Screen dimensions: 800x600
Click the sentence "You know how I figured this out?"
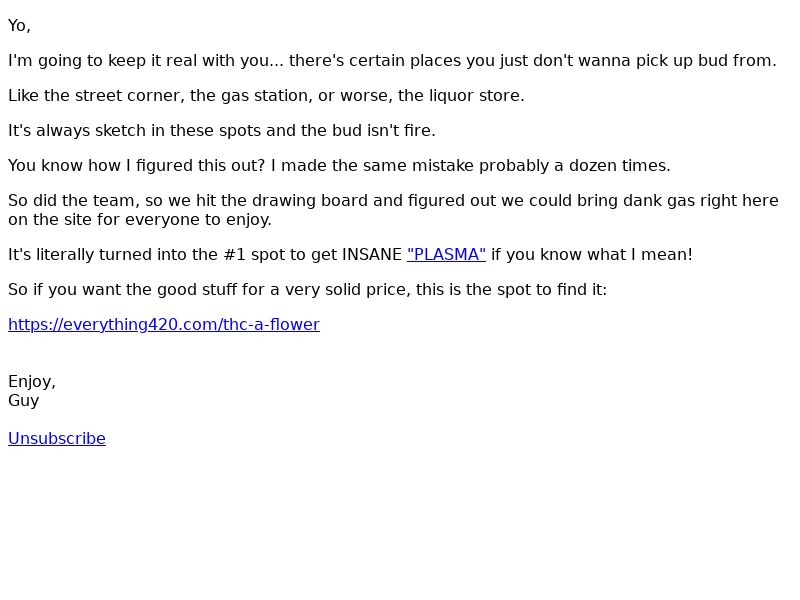pos(137,166)
